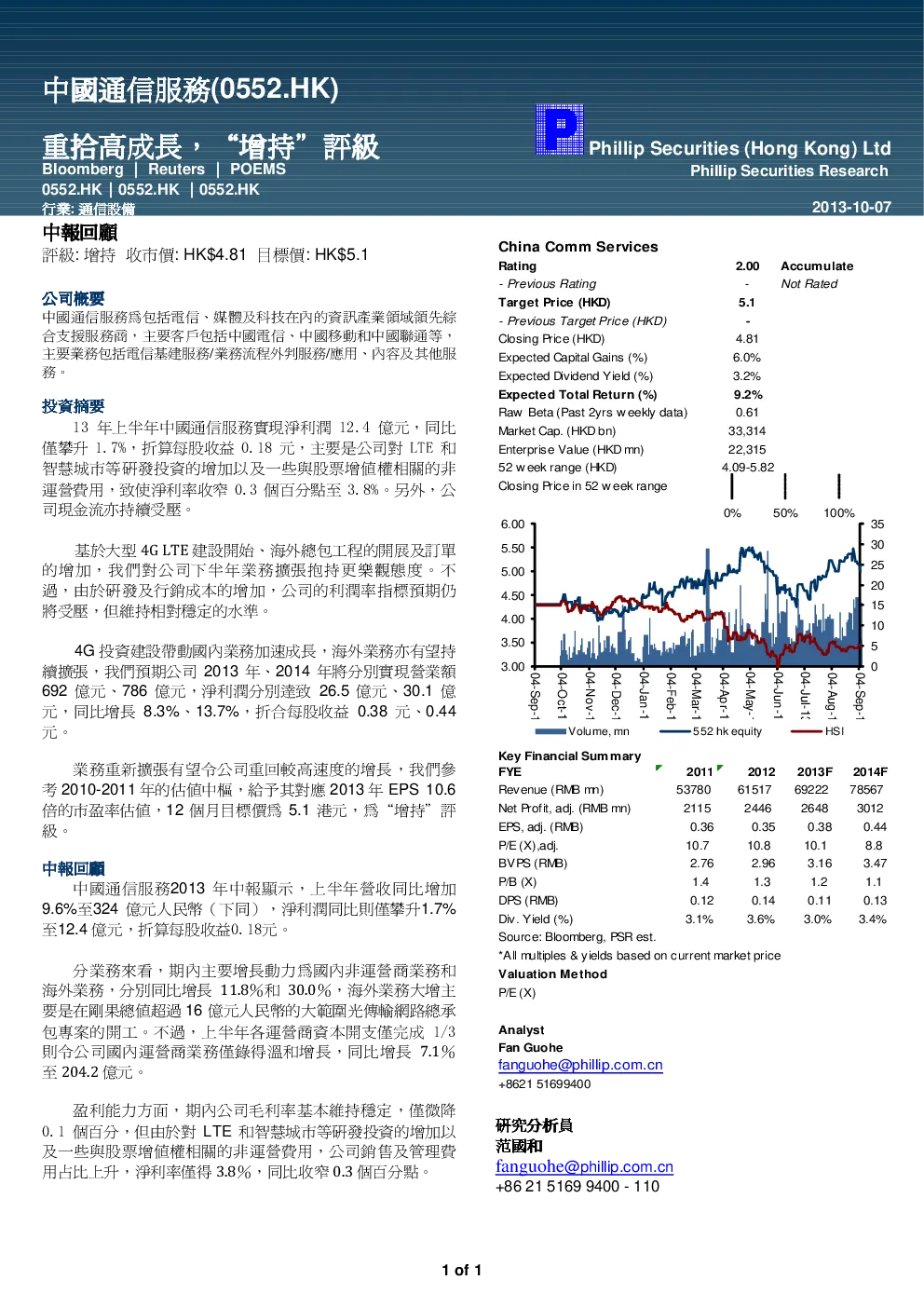Image resolution: width=924 pixels, height=1307 pixels.
Task: Select the Key Financial Summary heading
Action: (x=570, y=756)
